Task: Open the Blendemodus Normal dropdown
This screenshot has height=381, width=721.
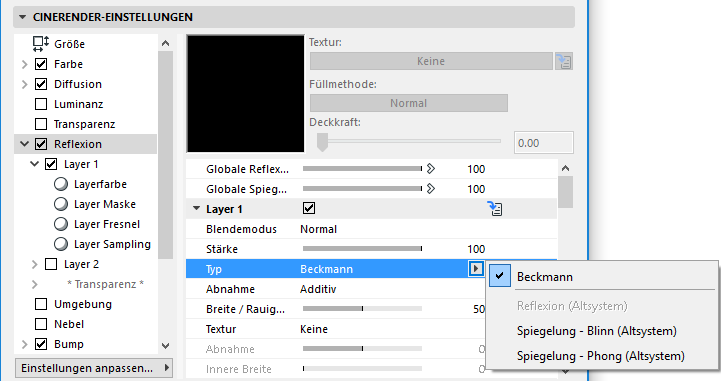Action: point(318,229)
